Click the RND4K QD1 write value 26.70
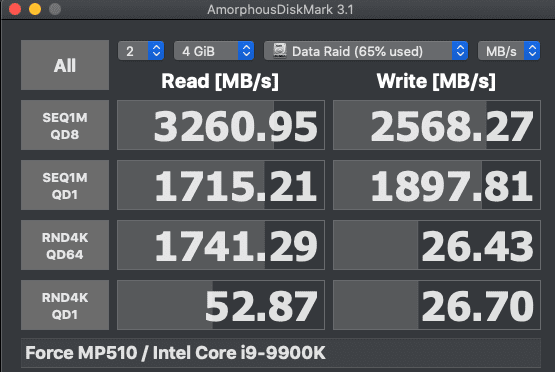The height and width of the screenshot is (372, 555). (x=437, y=305)
